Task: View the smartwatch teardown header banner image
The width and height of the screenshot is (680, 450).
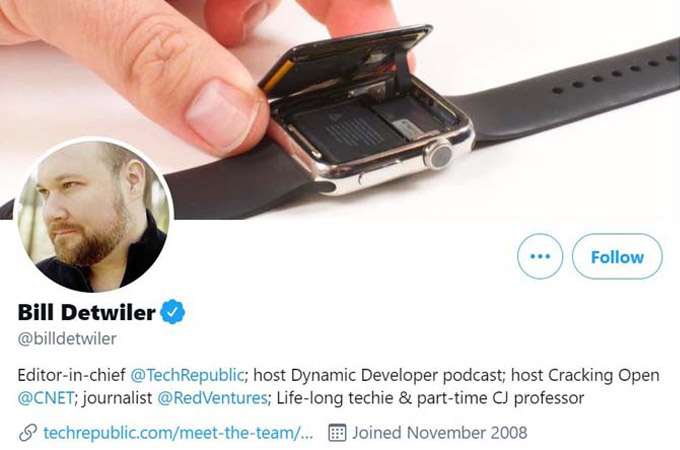Action: tap(340, 109)
